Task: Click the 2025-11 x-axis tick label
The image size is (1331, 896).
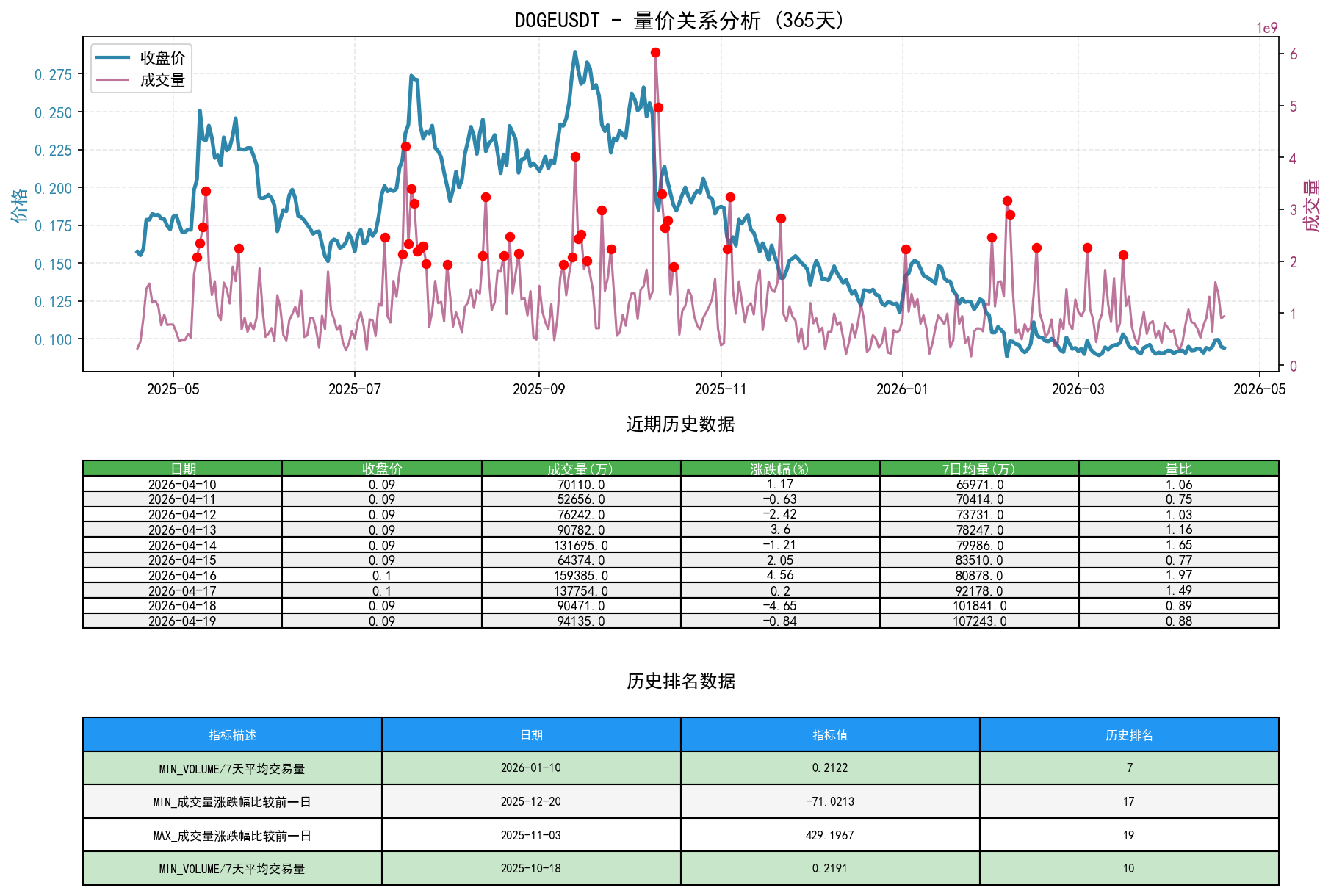Action: [x=721, y=389]
